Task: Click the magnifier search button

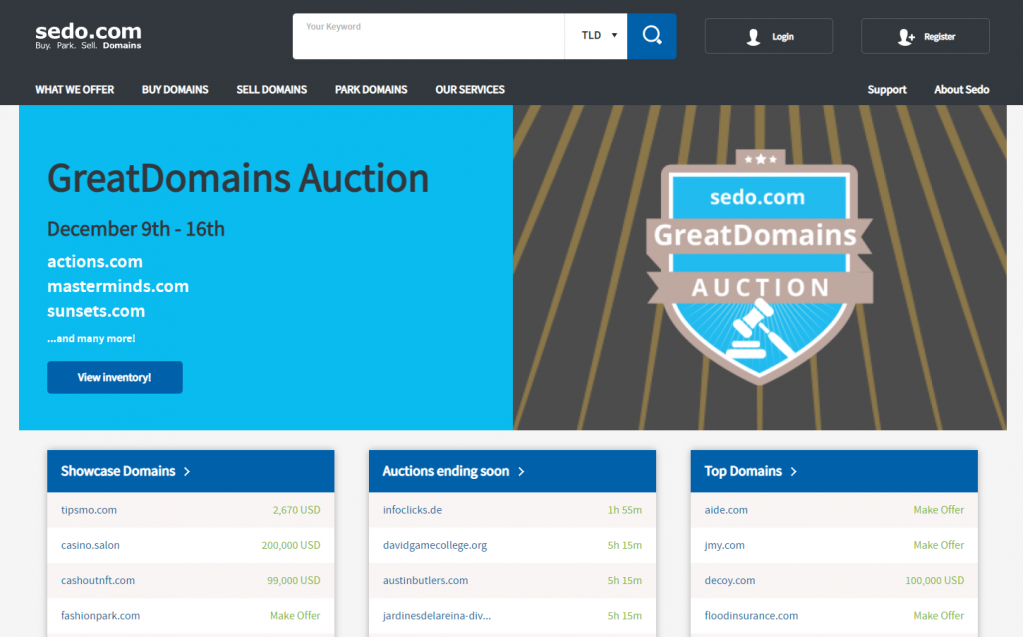Action: point(652,36)
